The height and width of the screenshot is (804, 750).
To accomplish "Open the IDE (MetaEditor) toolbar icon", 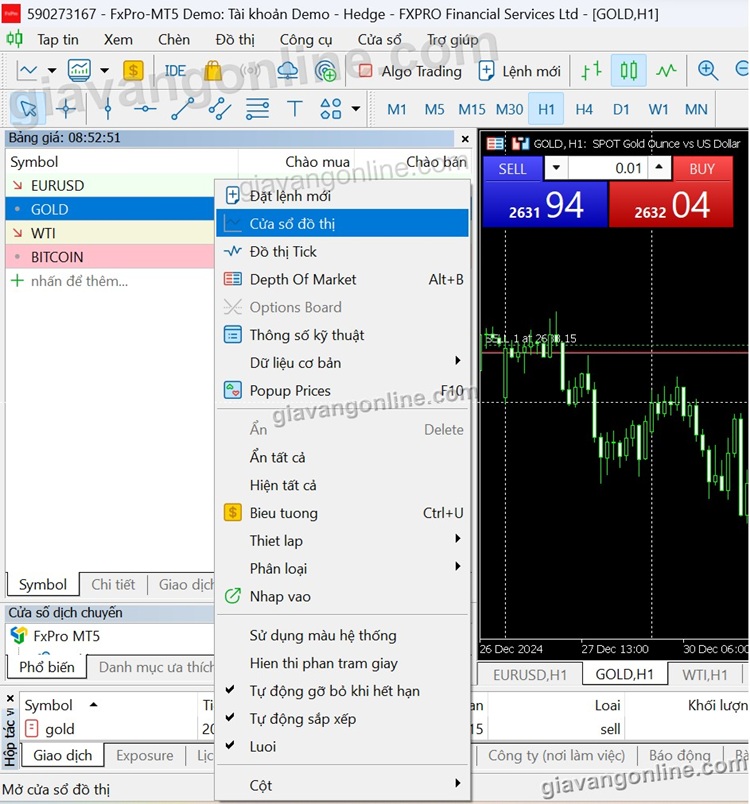I will pyautogui.click(x=175, y=71).
